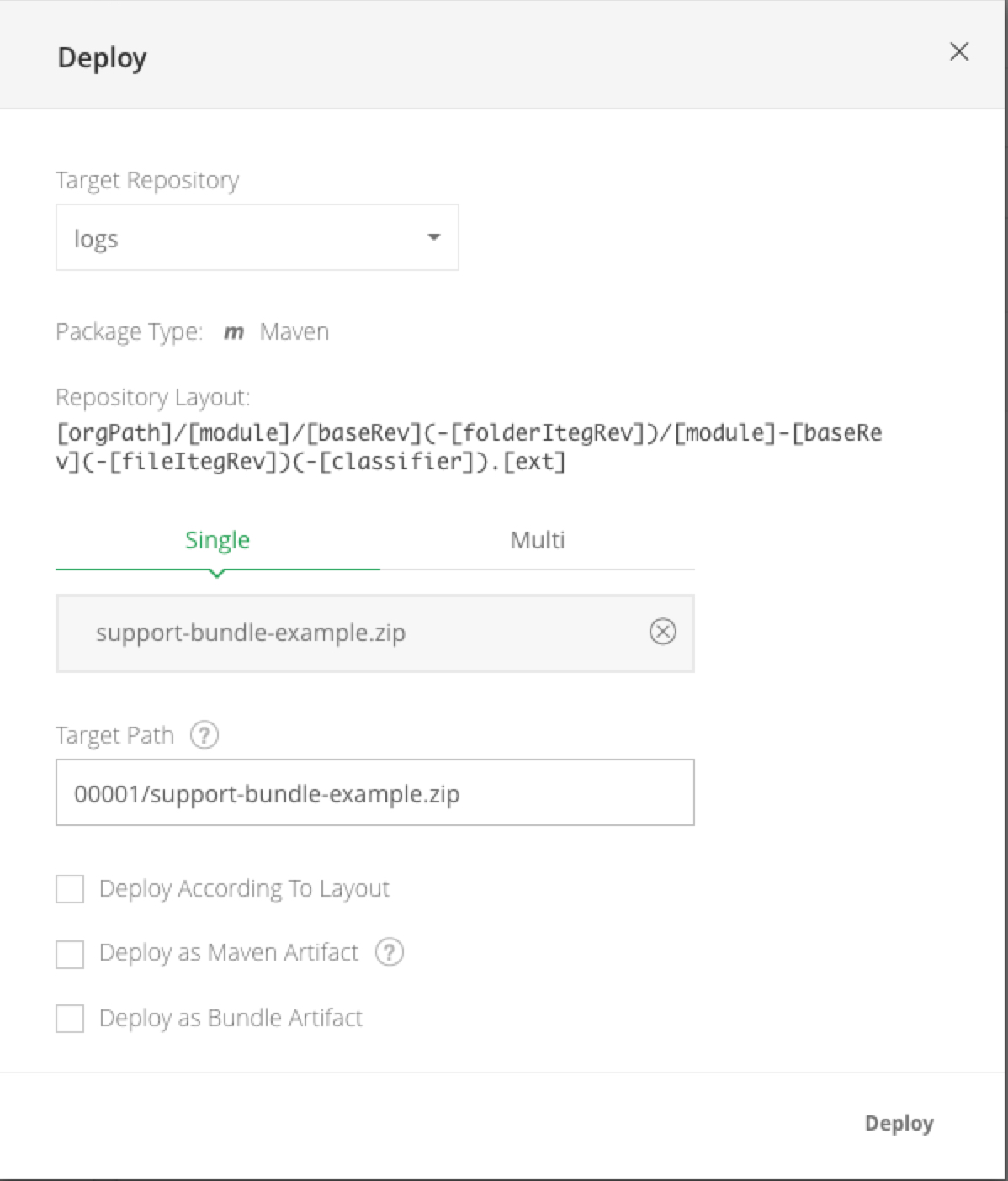
Task: Click the Repository Layout pattern text
Action: click(468, 448)
